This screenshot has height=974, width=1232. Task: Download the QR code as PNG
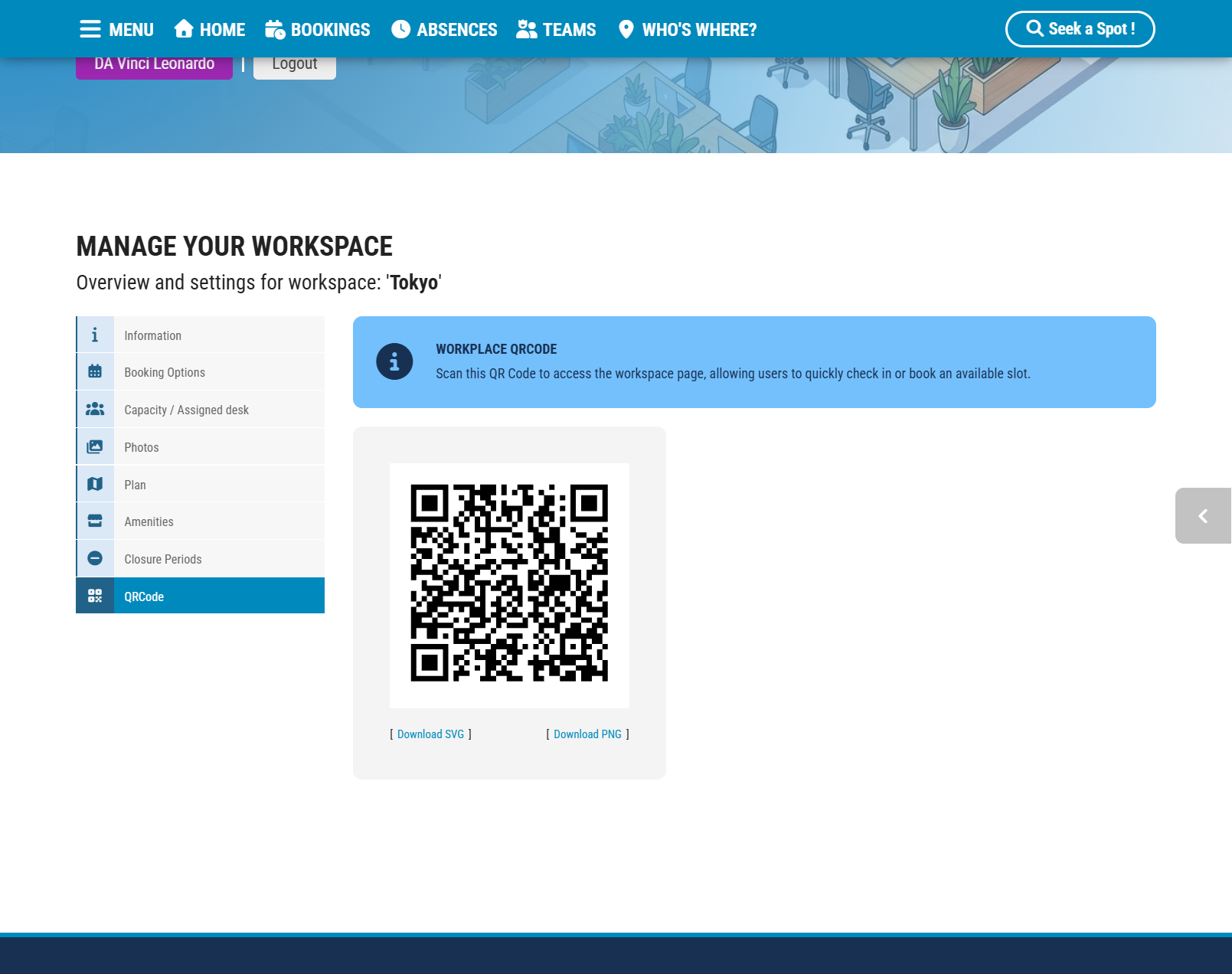point(587,734)
